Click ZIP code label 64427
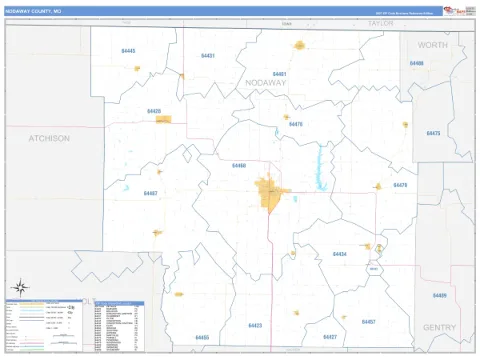The image size is (480, 360). tap(330, 337)
